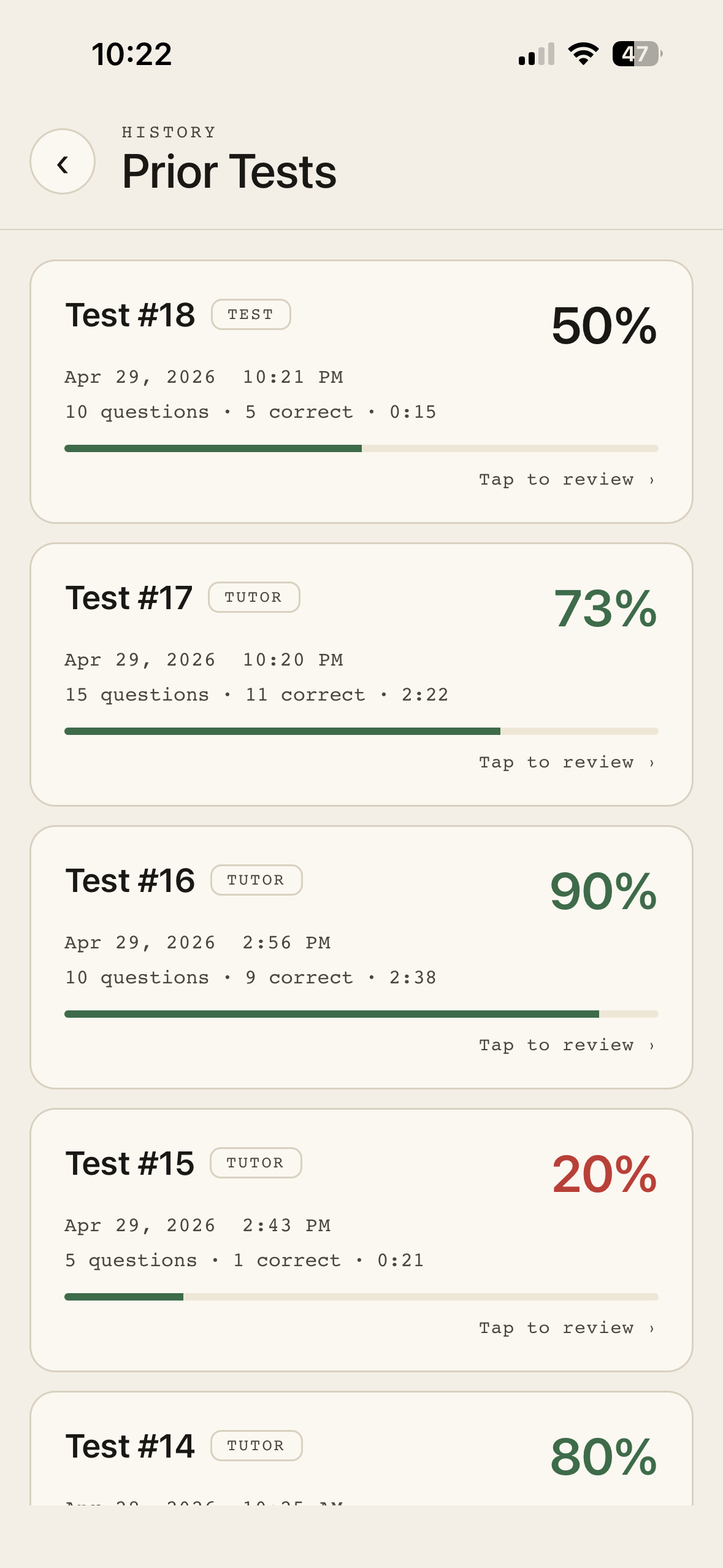Tap the Prior Tests page title
Image resolution: width=723 pixels, height=1568 pixels.
click(x=228, y=171)
